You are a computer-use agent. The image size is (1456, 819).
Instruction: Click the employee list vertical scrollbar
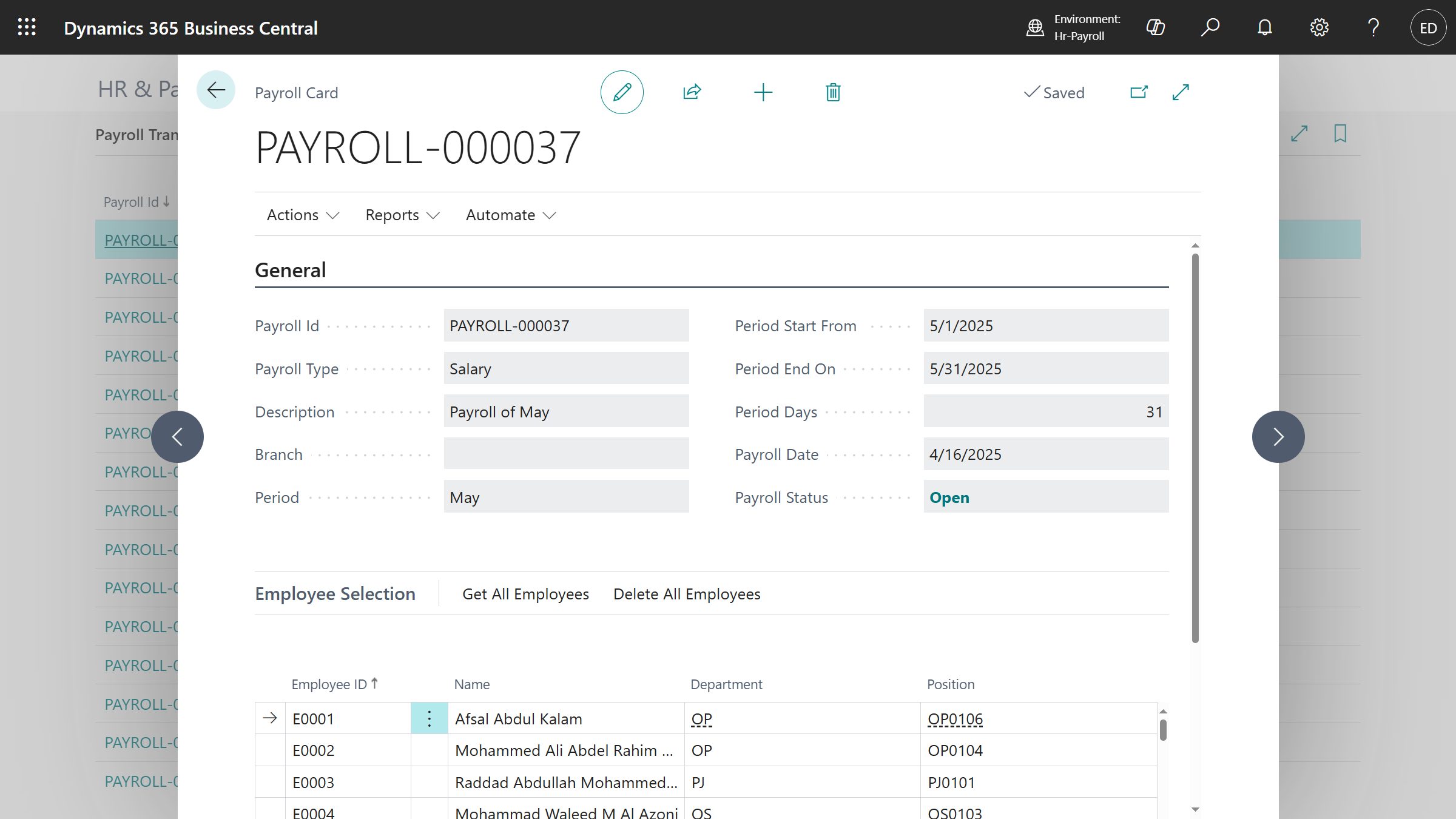pyautogui.click(x=1162, y=730)
